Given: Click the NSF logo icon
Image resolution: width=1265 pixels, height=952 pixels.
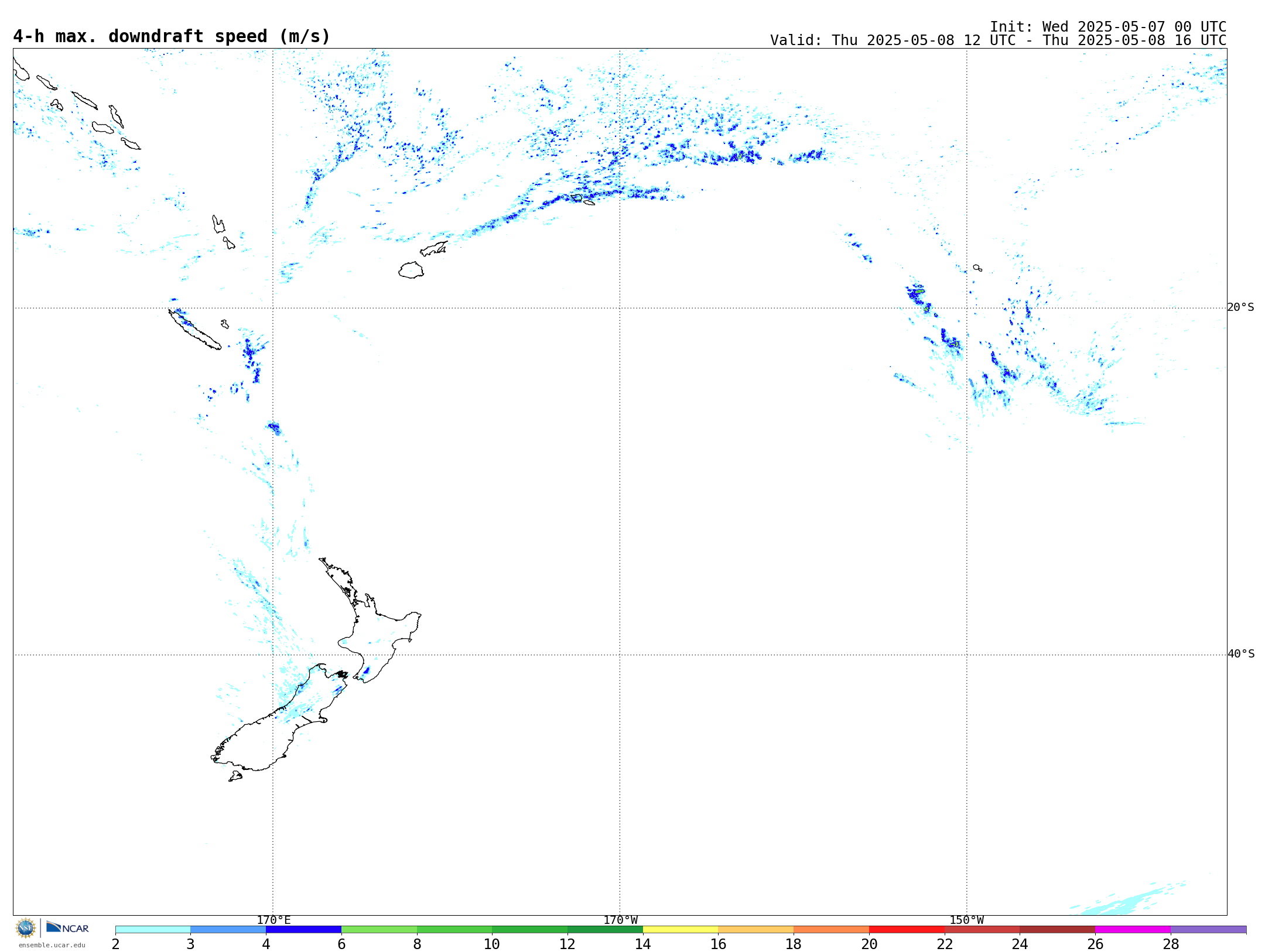Looking at the screenshot, I should (x=26, y=928).
